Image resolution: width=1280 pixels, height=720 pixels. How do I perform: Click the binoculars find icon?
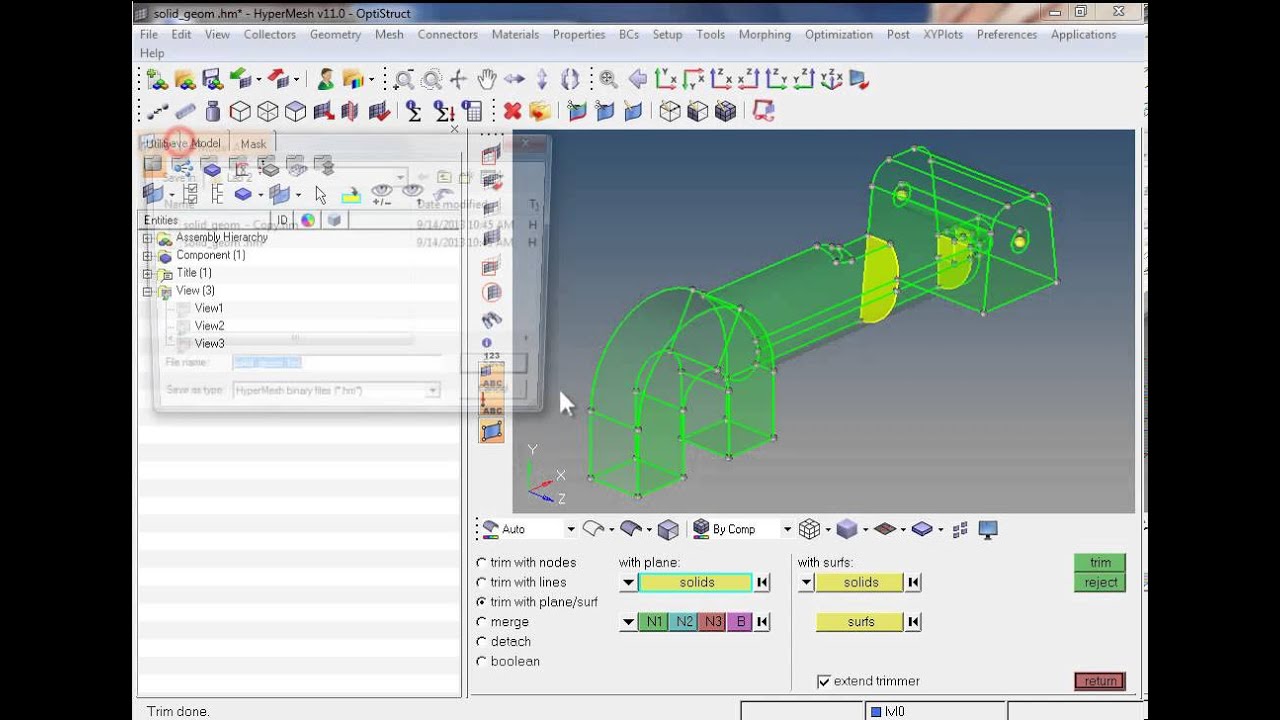491,321
